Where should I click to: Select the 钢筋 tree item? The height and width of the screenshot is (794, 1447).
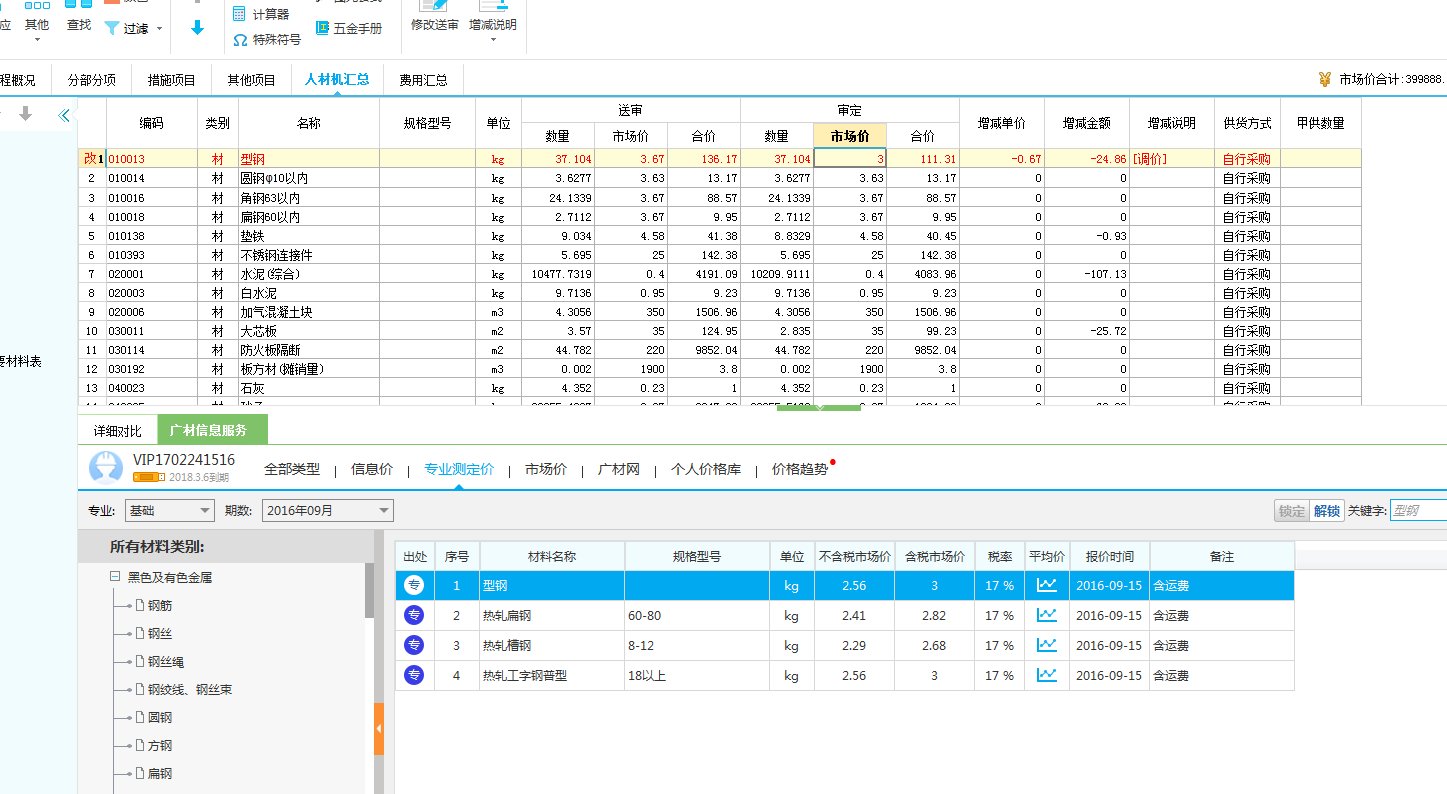tap(160, 606)
